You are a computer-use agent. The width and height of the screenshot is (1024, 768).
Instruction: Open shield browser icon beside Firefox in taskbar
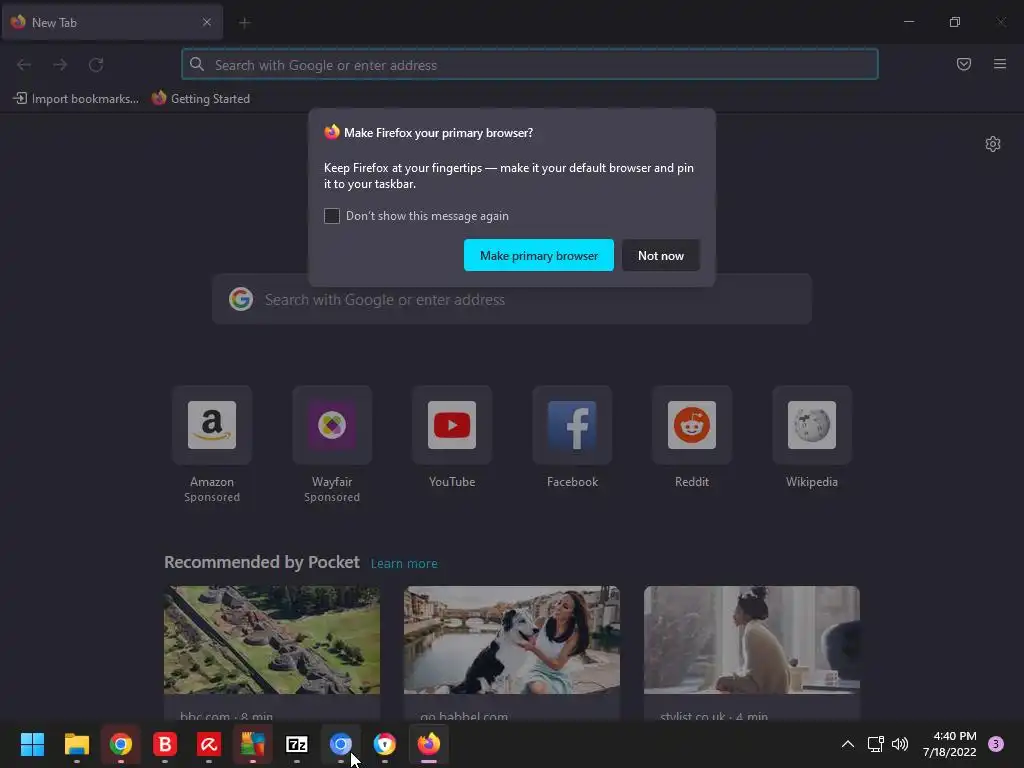[385, 744]
